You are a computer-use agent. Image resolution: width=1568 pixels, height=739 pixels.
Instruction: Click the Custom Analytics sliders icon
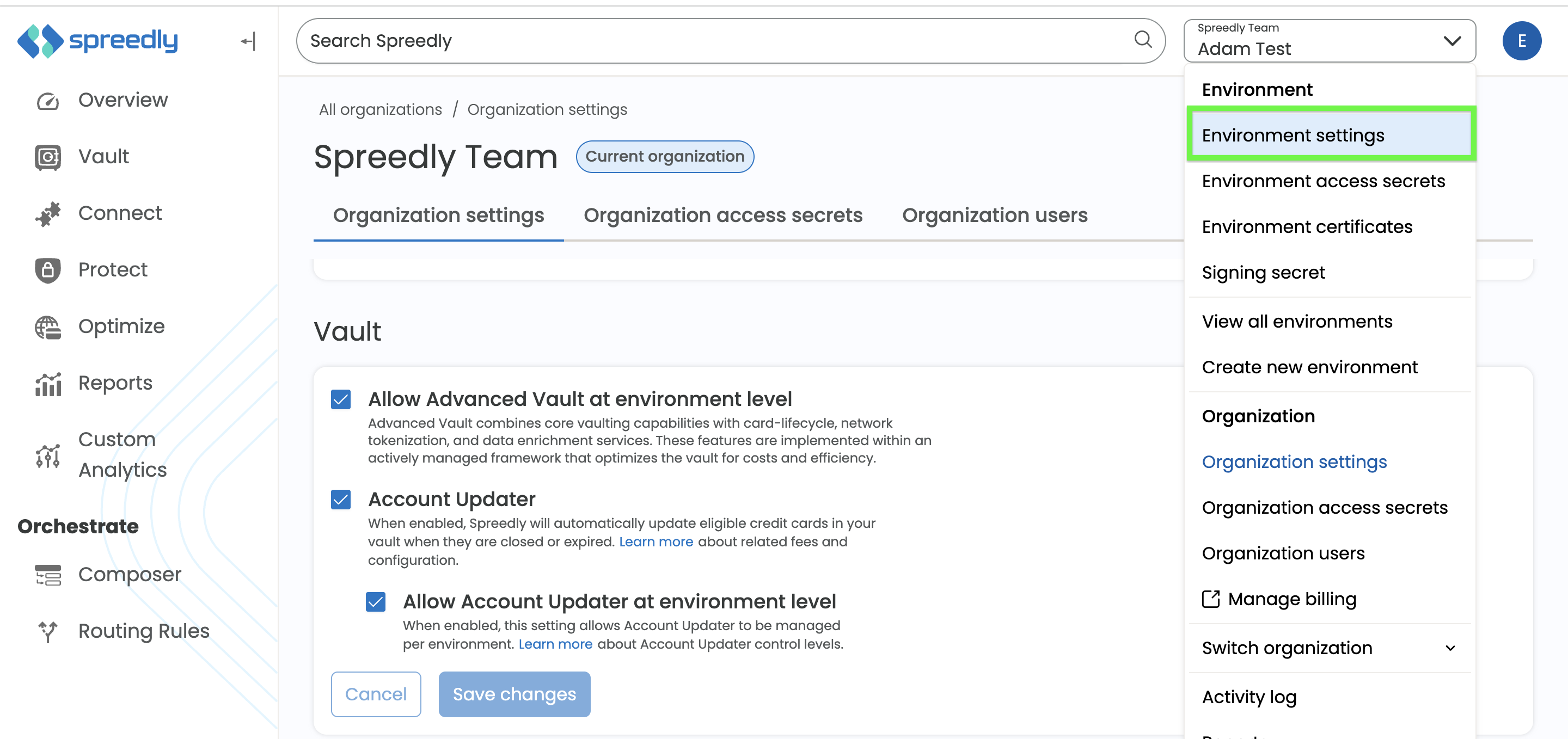click(47, 455)
